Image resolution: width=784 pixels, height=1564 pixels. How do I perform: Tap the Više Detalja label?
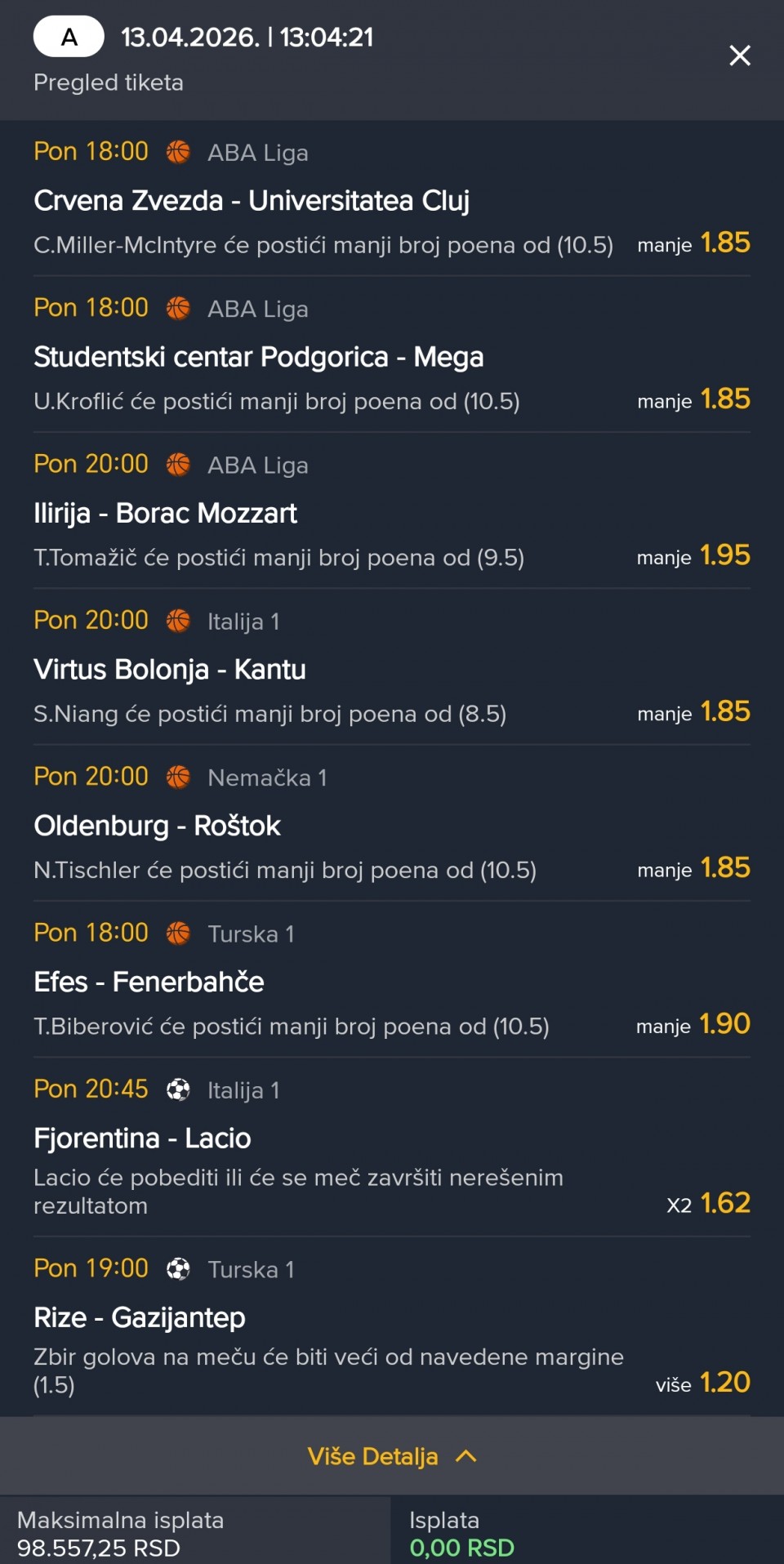coord(372,1456)
